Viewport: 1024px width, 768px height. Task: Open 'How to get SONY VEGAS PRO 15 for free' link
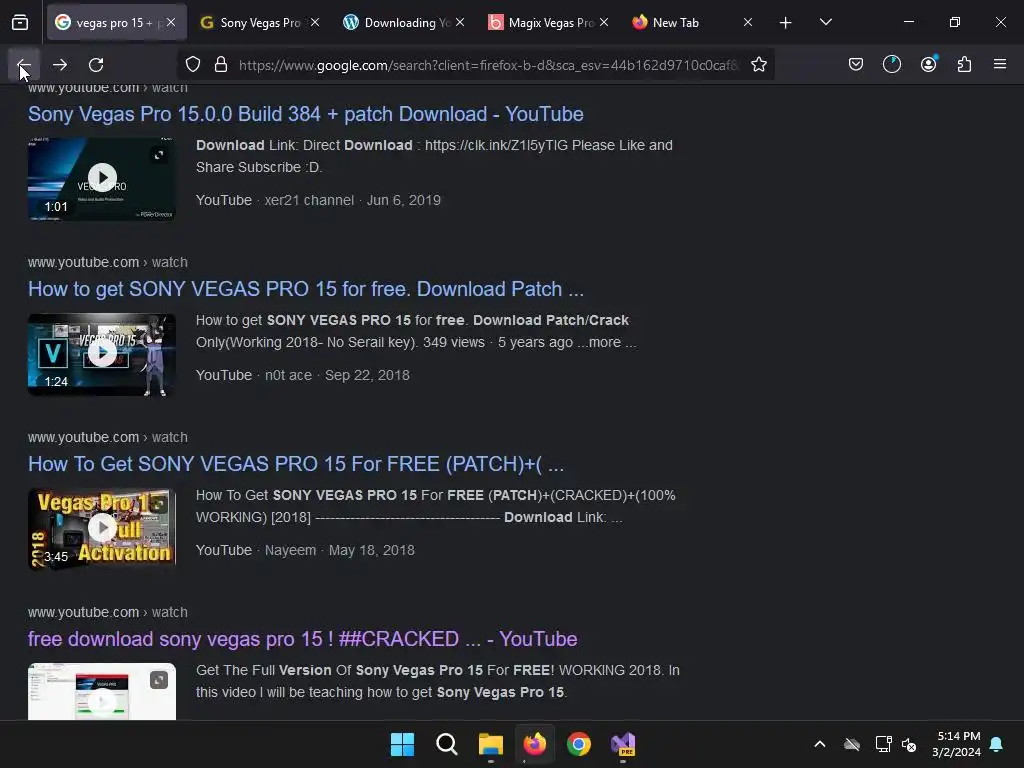pos(306,289)
